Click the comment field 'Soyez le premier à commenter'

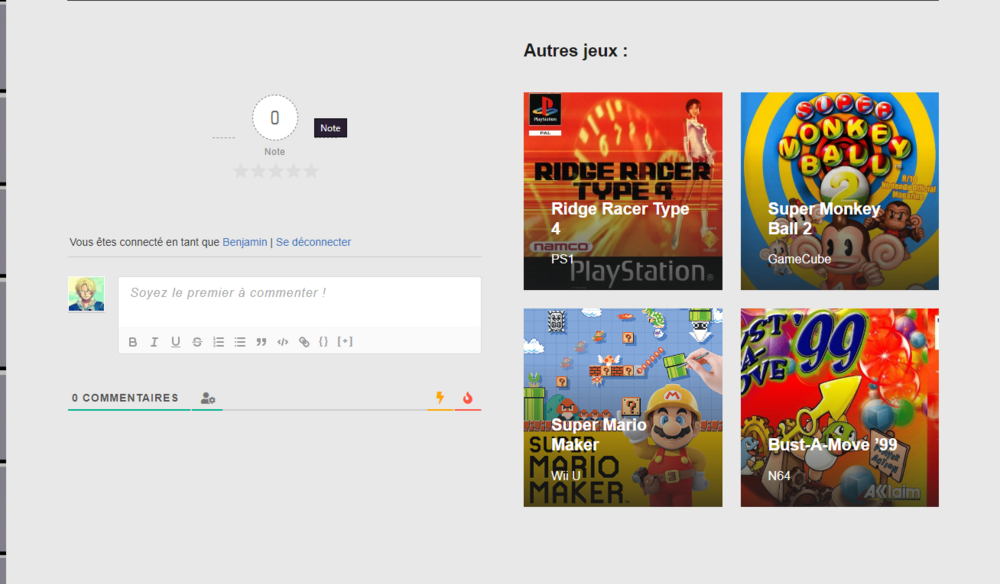(300, 302)
